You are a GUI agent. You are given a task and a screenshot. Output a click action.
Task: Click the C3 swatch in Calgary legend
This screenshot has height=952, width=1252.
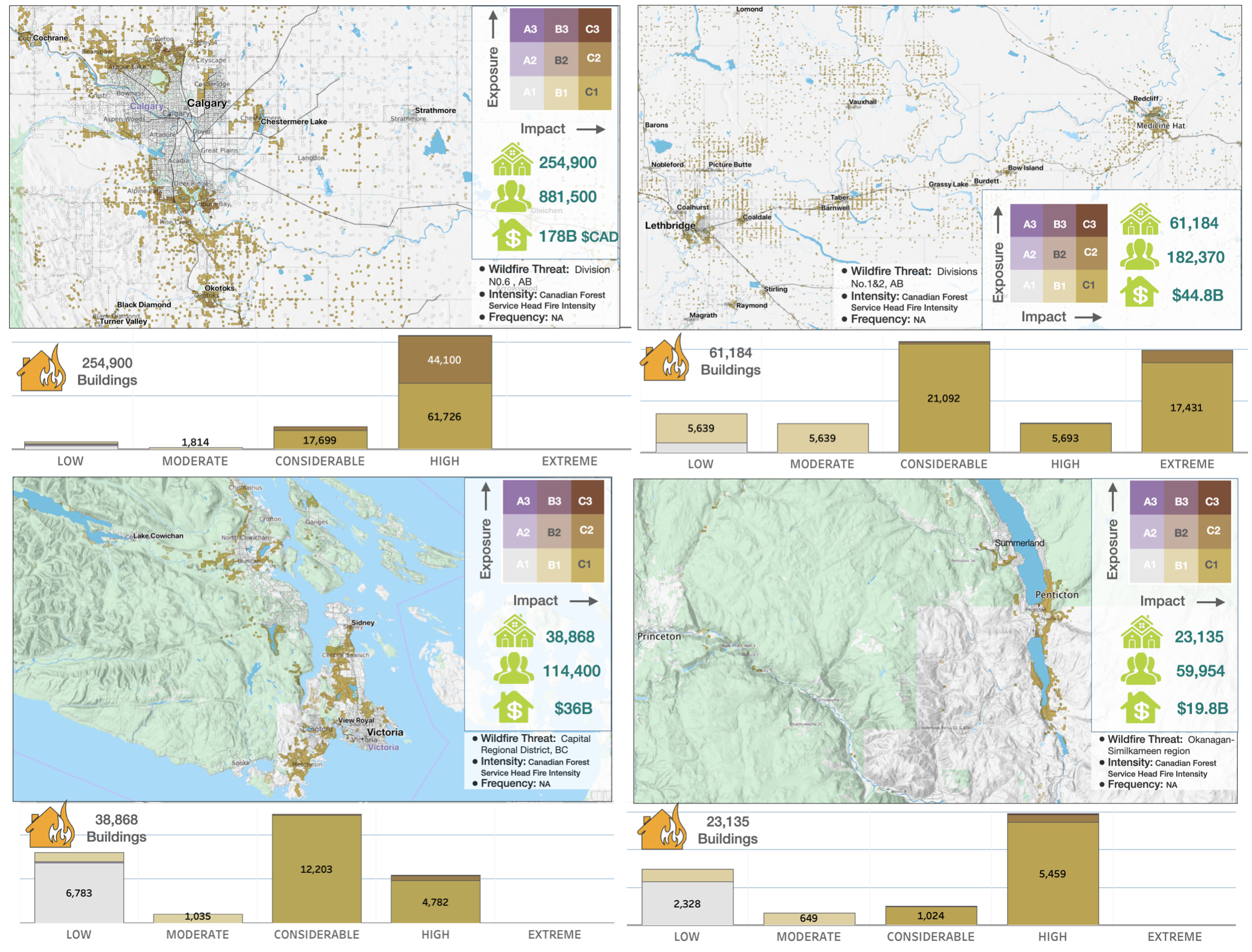coord(594,27)
